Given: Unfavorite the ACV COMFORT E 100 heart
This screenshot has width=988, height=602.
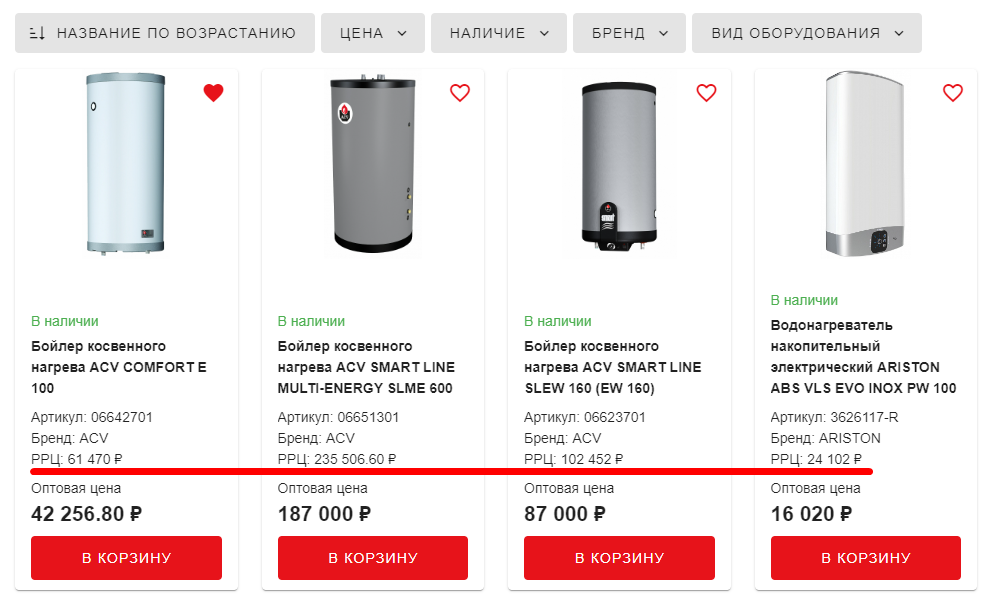Looking at the screenshot, I should (x=213, y=93).
